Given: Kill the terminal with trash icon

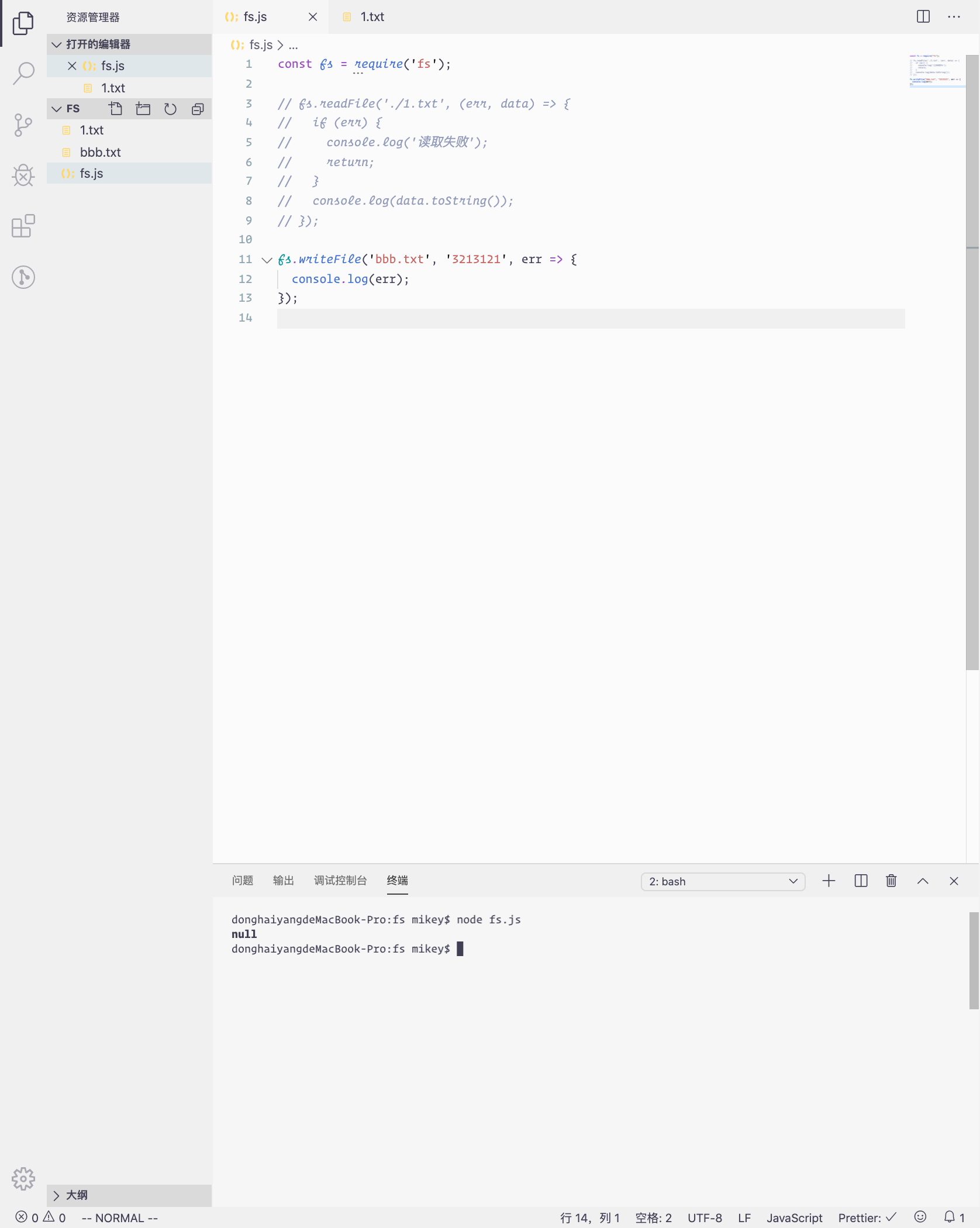Looking at the screenshot, I should (x=891, y=881).
